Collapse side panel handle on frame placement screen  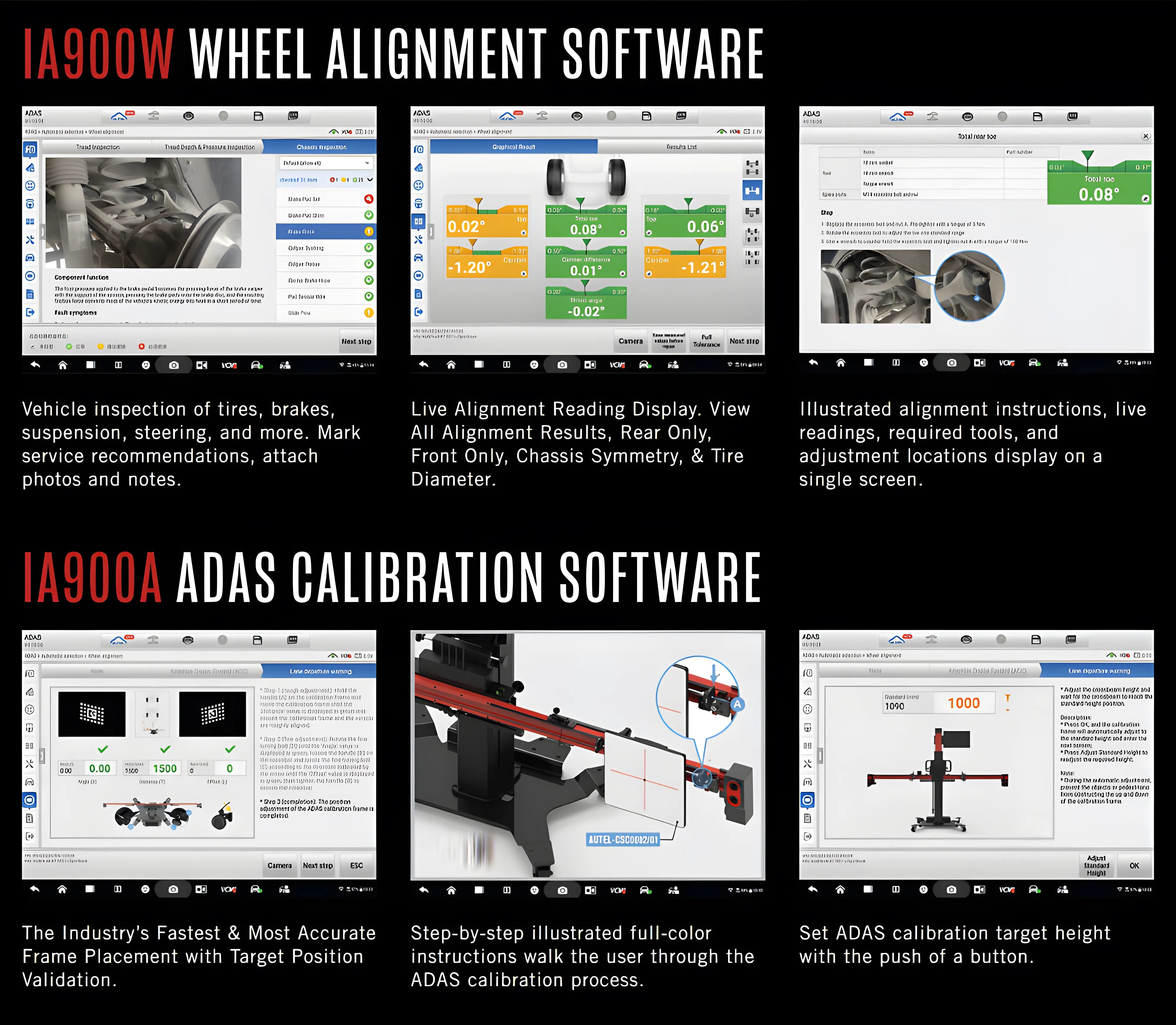point(43,756)
